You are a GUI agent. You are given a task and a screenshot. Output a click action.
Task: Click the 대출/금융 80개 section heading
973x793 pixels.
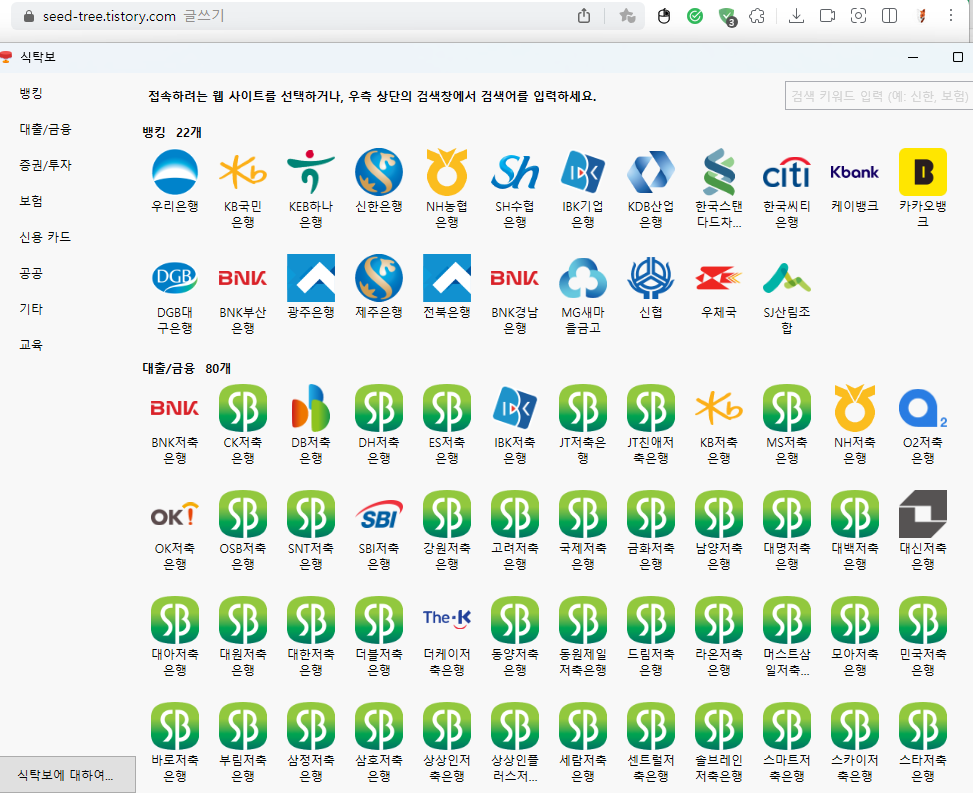[x=187, y=368]
